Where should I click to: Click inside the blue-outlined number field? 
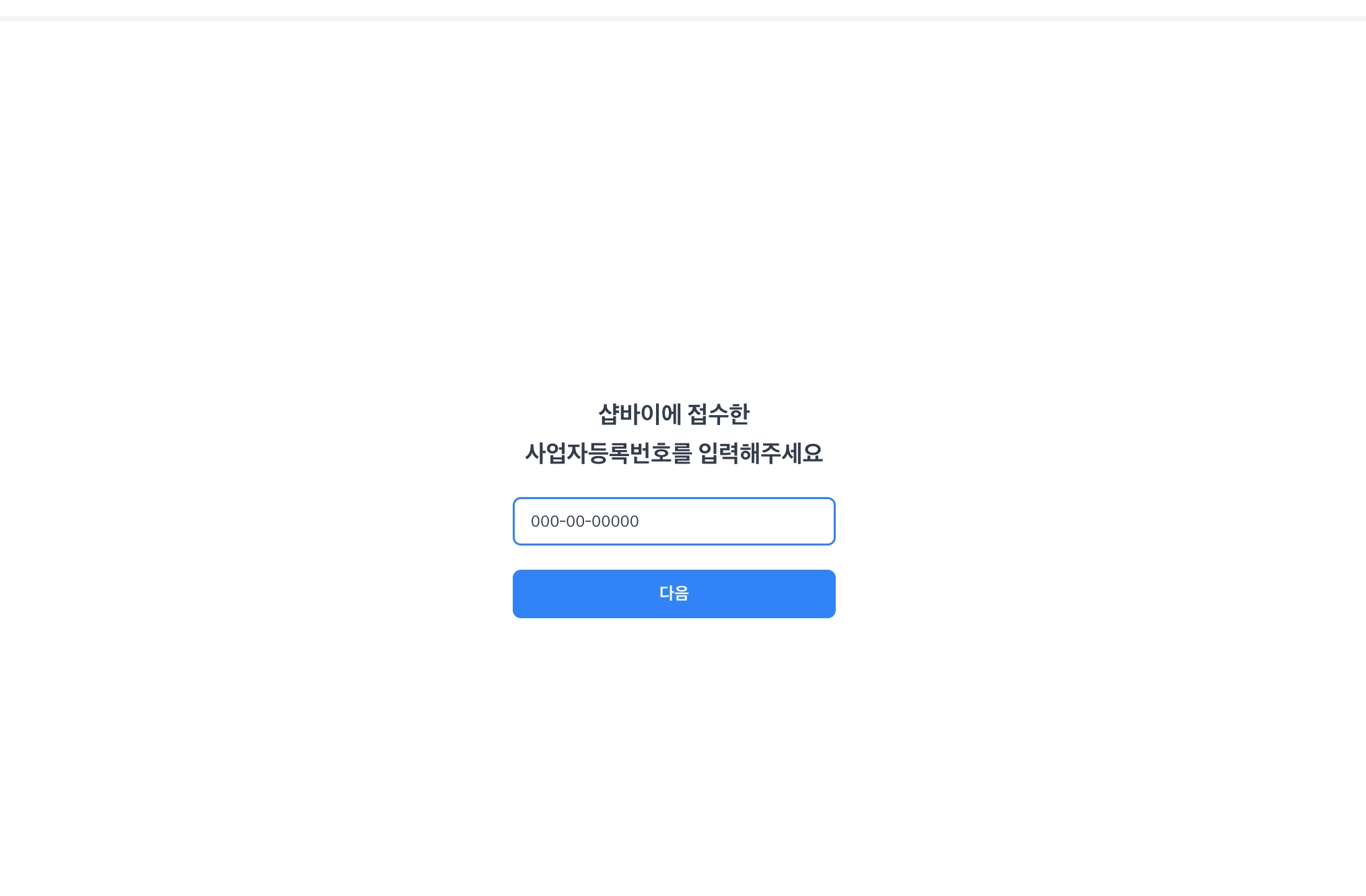coord(674,521)
